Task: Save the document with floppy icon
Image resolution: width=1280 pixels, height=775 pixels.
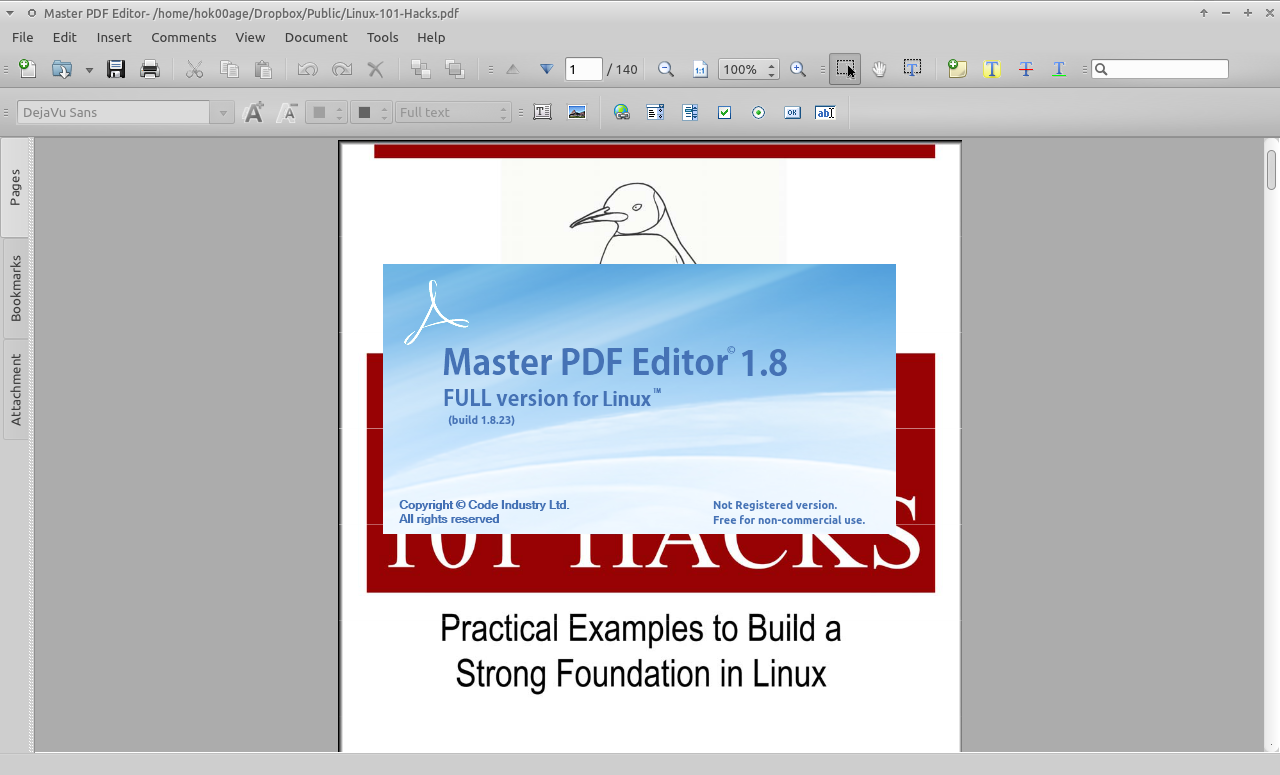Action: [116, 69]
